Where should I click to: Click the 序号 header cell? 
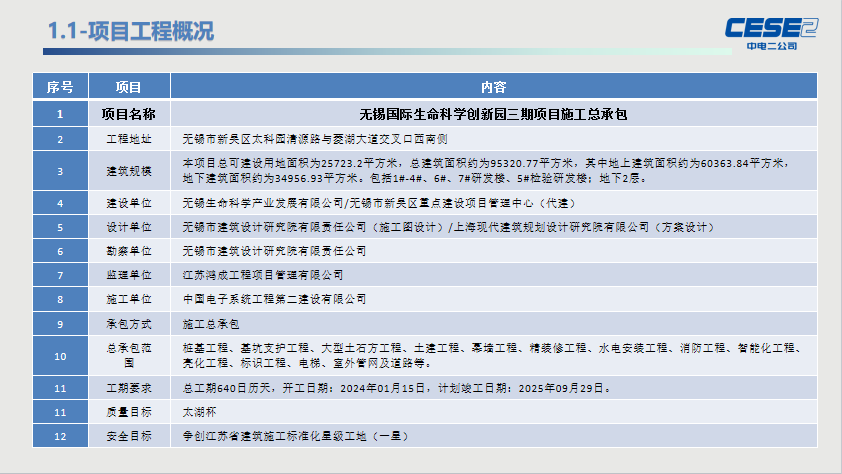pyautogui.click(x=60, y=86)
